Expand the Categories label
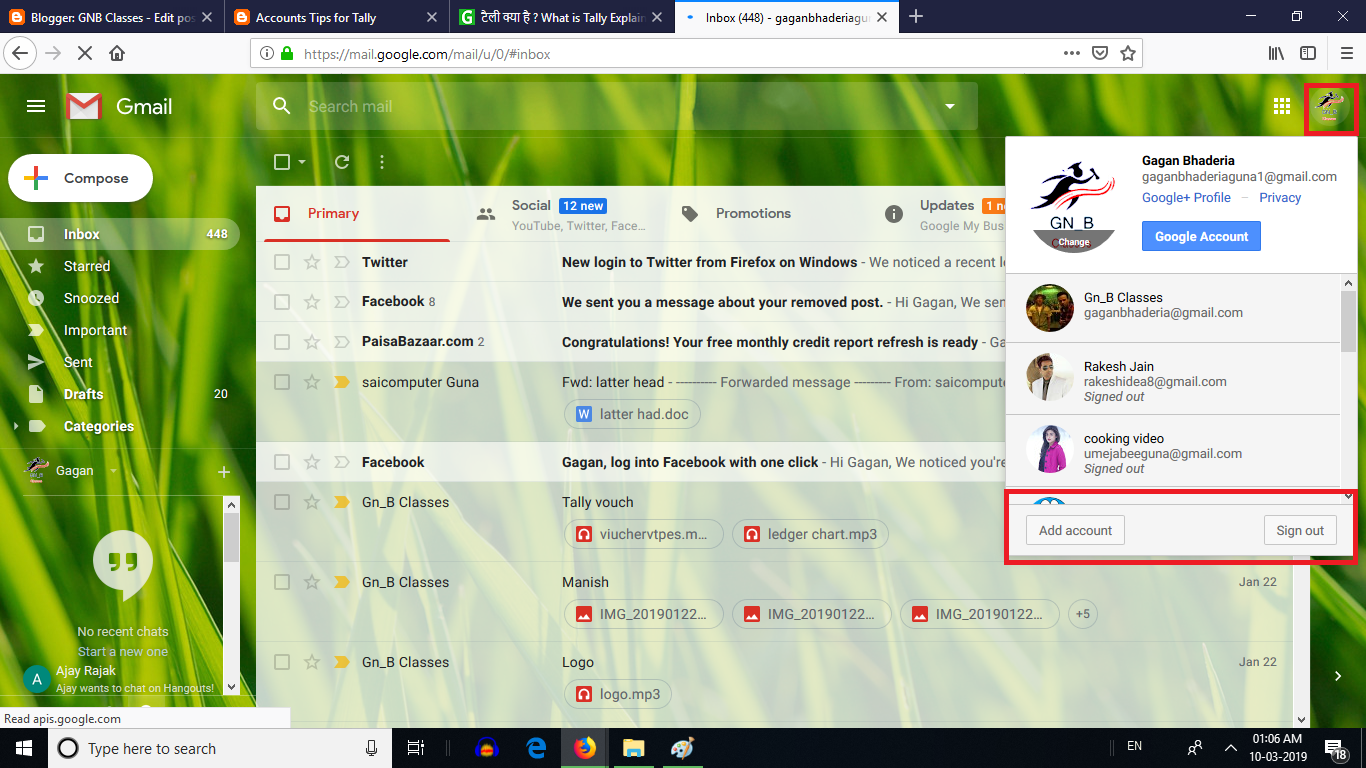The width and height of the screenshot is (1366, 768). pos(15,426)
